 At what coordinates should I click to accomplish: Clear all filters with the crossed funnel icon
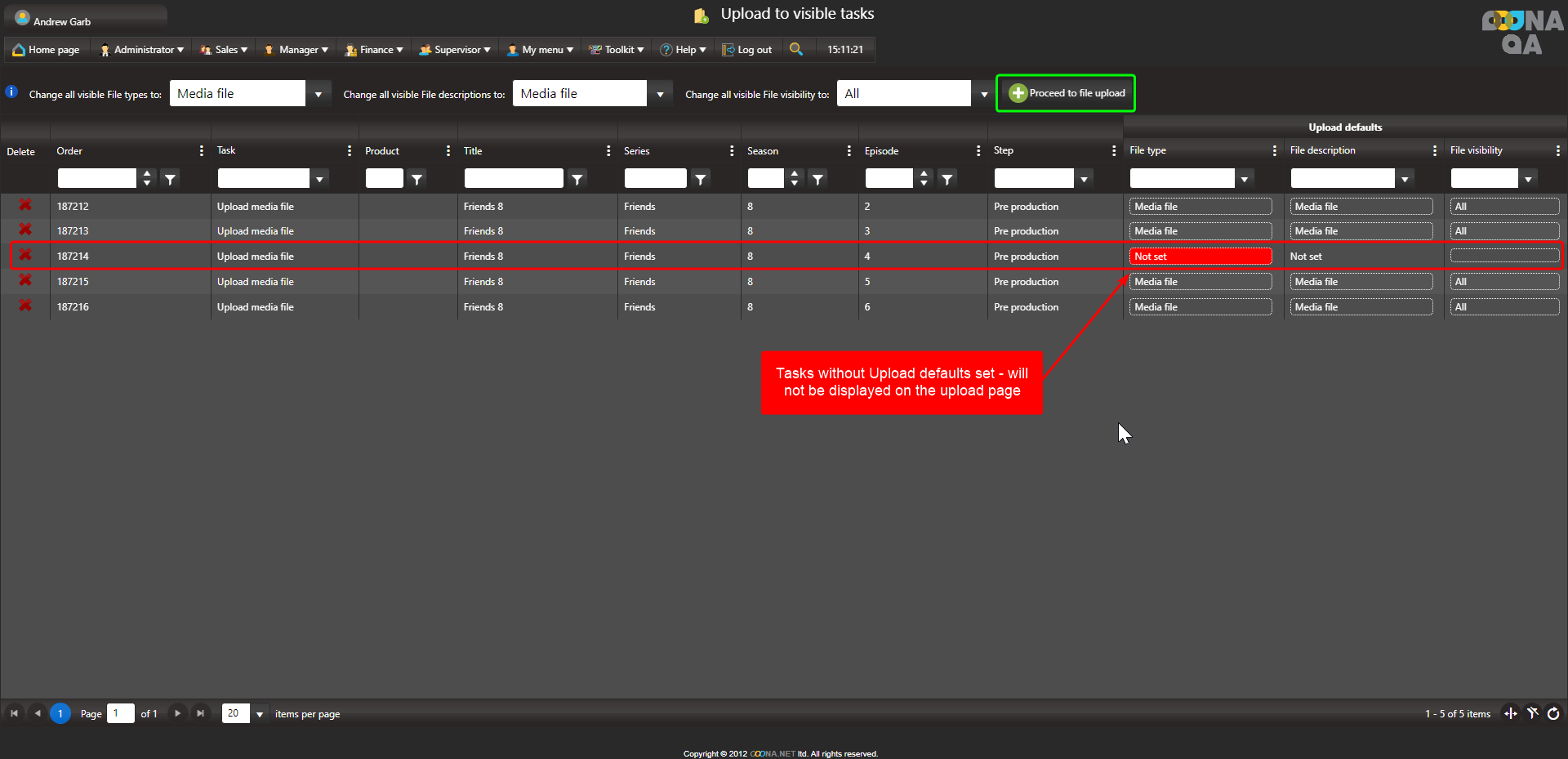click(x=1532, y=713)
